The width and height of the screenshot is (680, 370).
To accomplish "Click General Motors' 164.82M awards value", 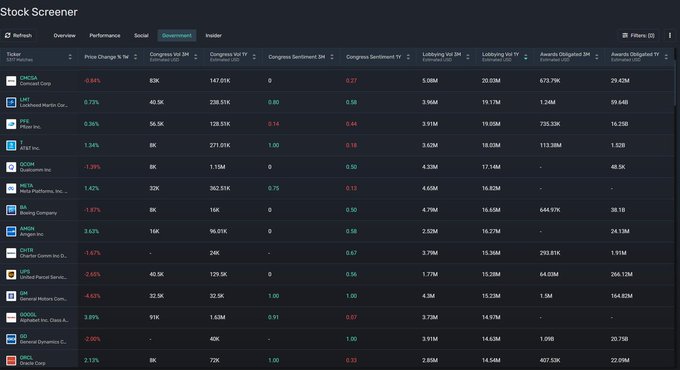I will coord(622,296).
